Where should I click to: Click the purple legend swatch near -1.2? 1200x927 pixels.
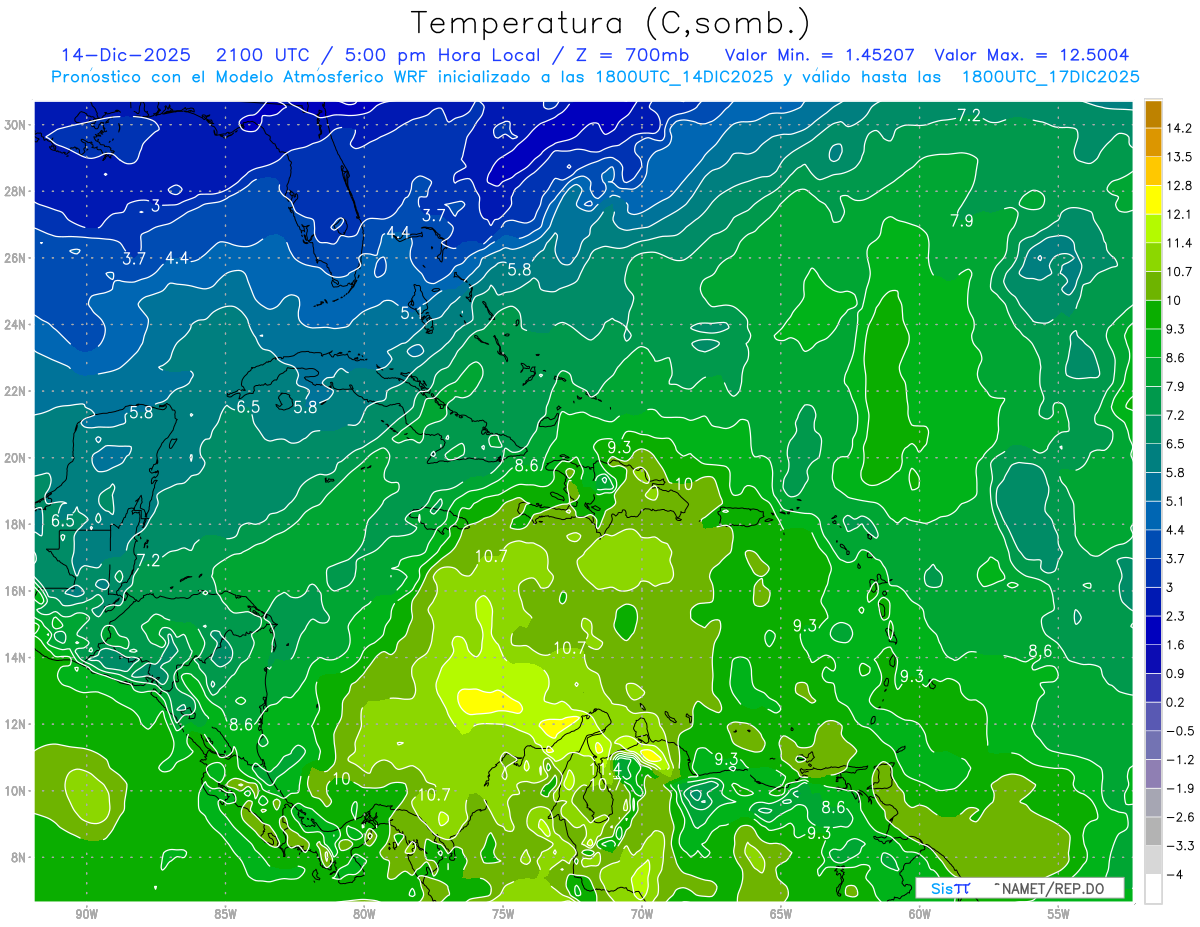(1153, 774)
